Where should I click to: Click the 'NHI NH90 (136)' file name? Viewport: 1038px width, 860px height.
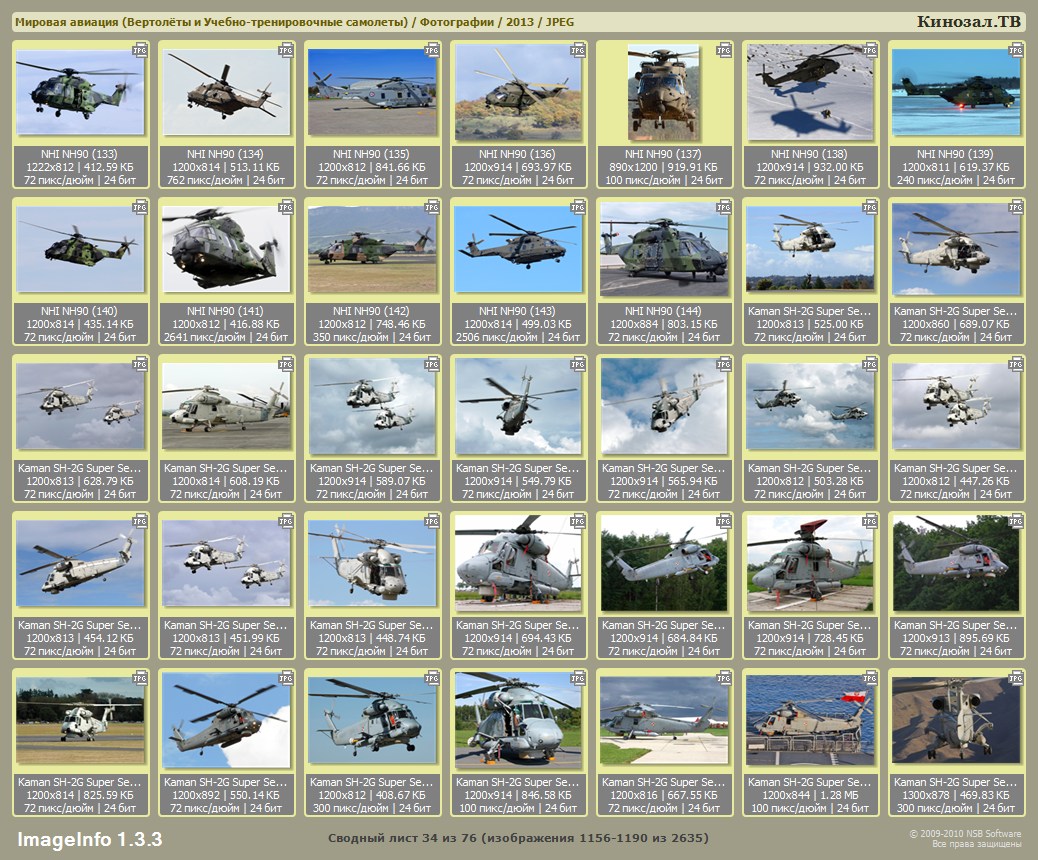pos(517,154)
